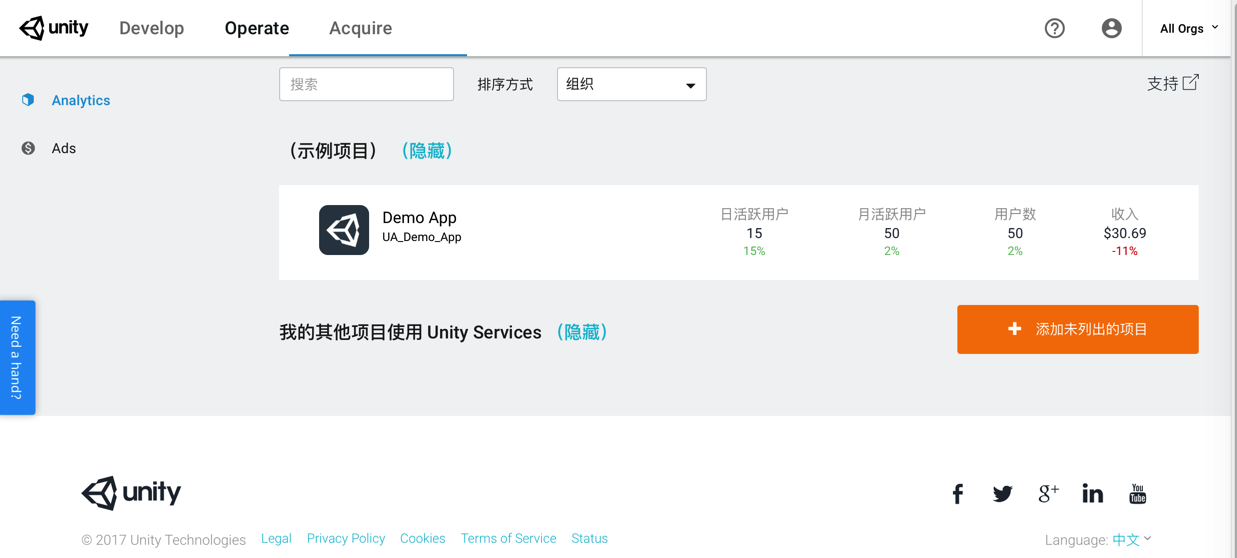Click the 月活跃用户 column label
The image size is (1237, 558).
click(891, 214)
